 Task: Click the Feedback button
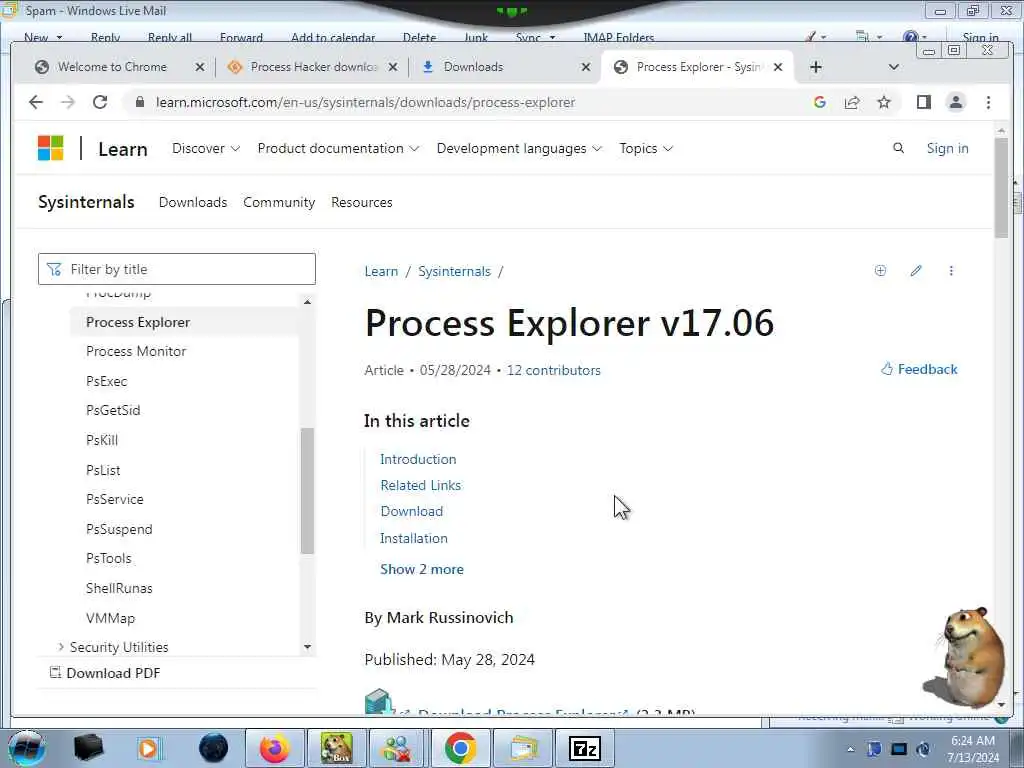point(919,369)
